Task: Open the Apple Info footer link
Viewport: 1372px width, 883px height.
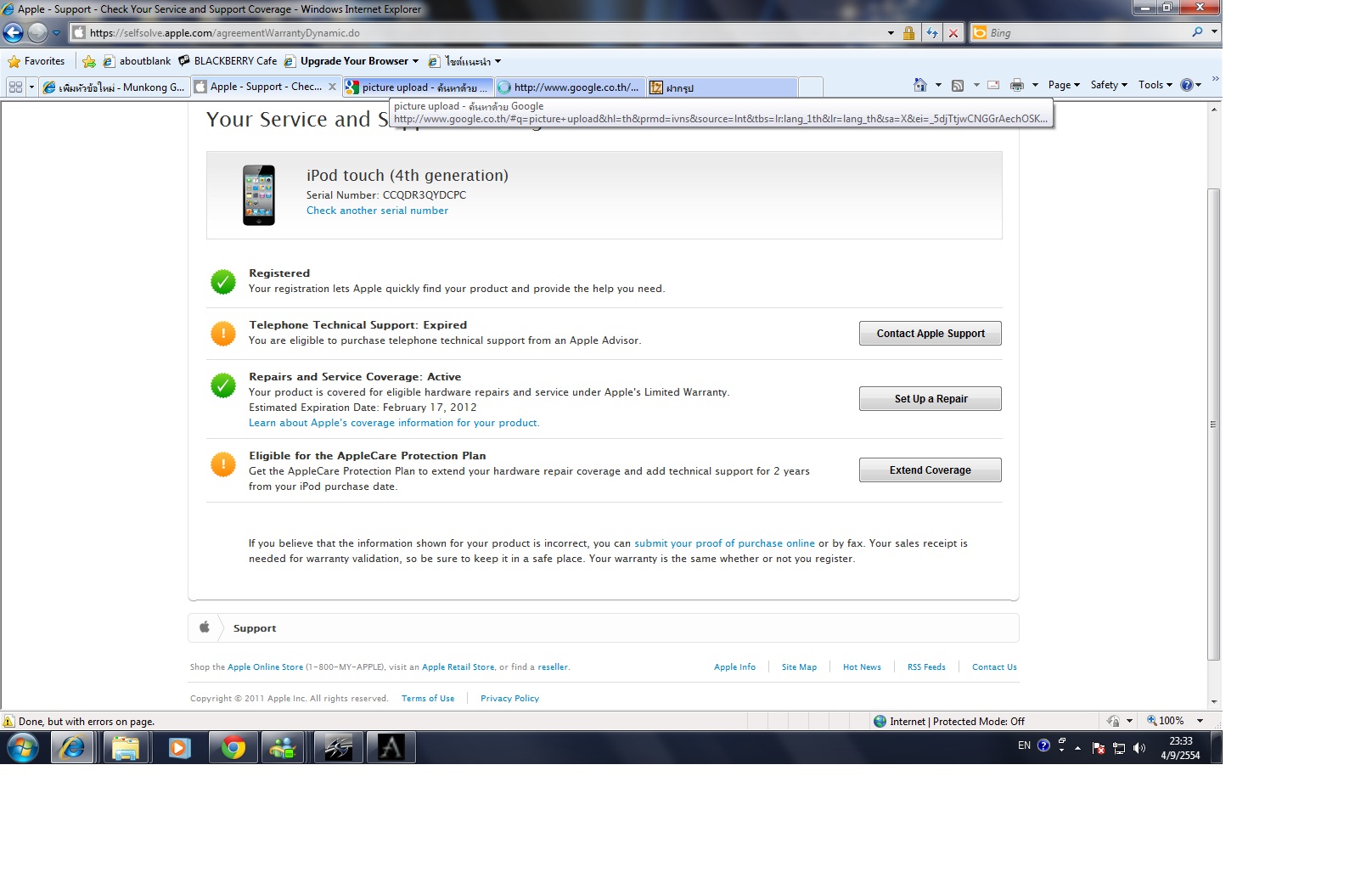Action: 734,667
